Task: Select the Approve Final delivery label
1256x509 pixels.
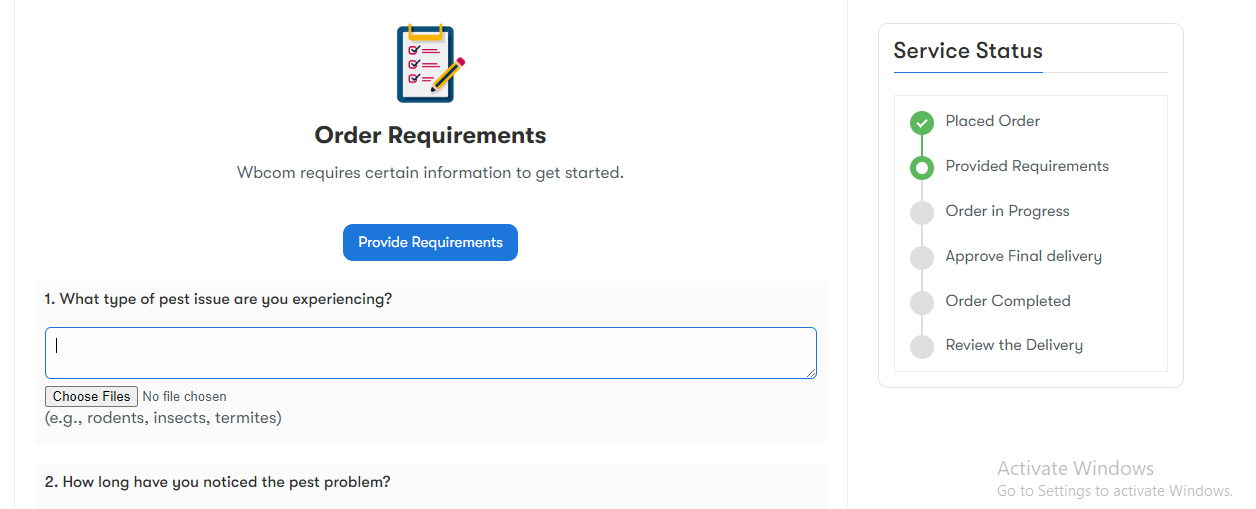Action: 1024,256
